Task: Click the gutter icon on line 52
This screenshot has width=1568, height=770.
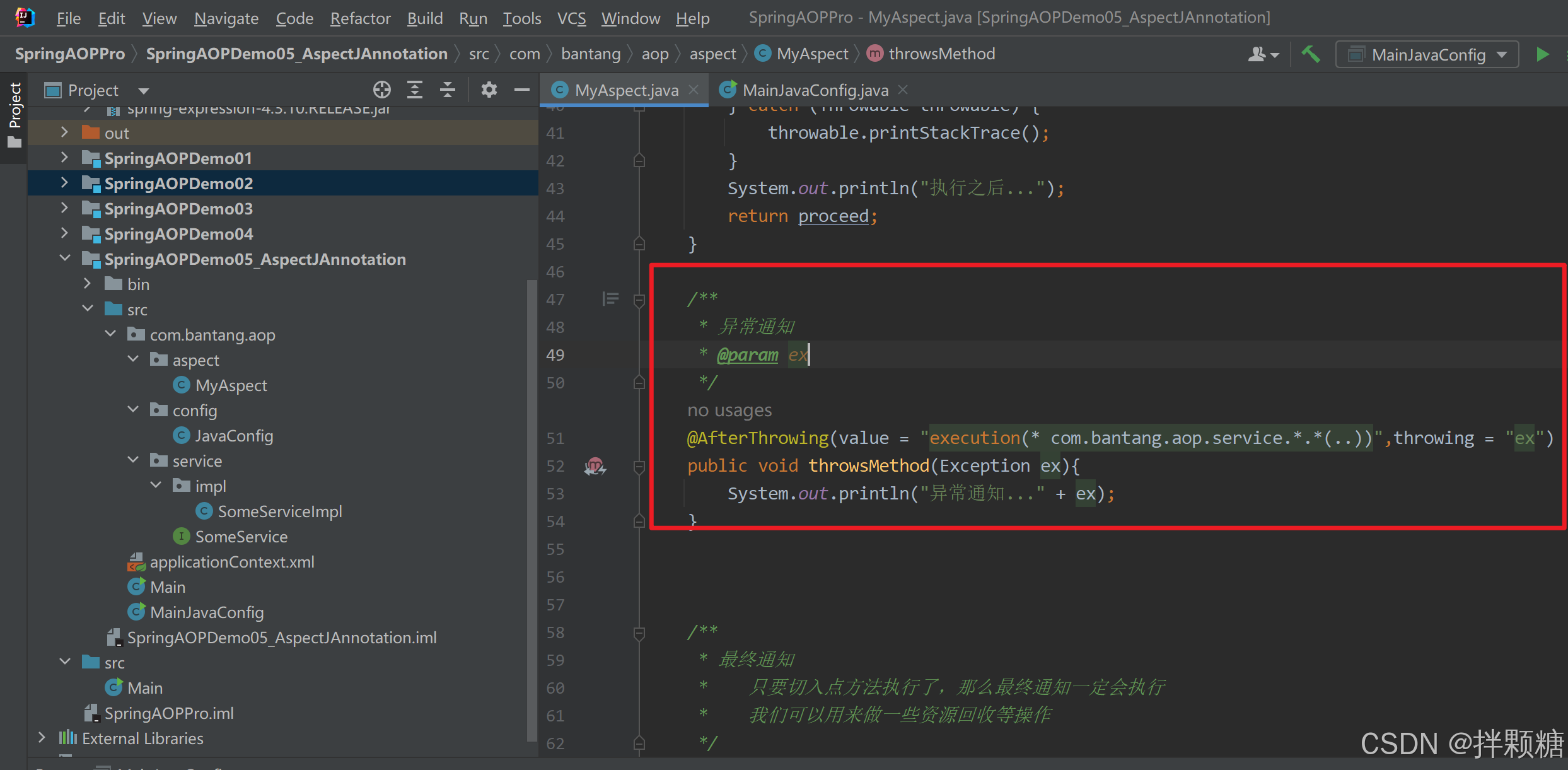Action: tap(595, 466)
